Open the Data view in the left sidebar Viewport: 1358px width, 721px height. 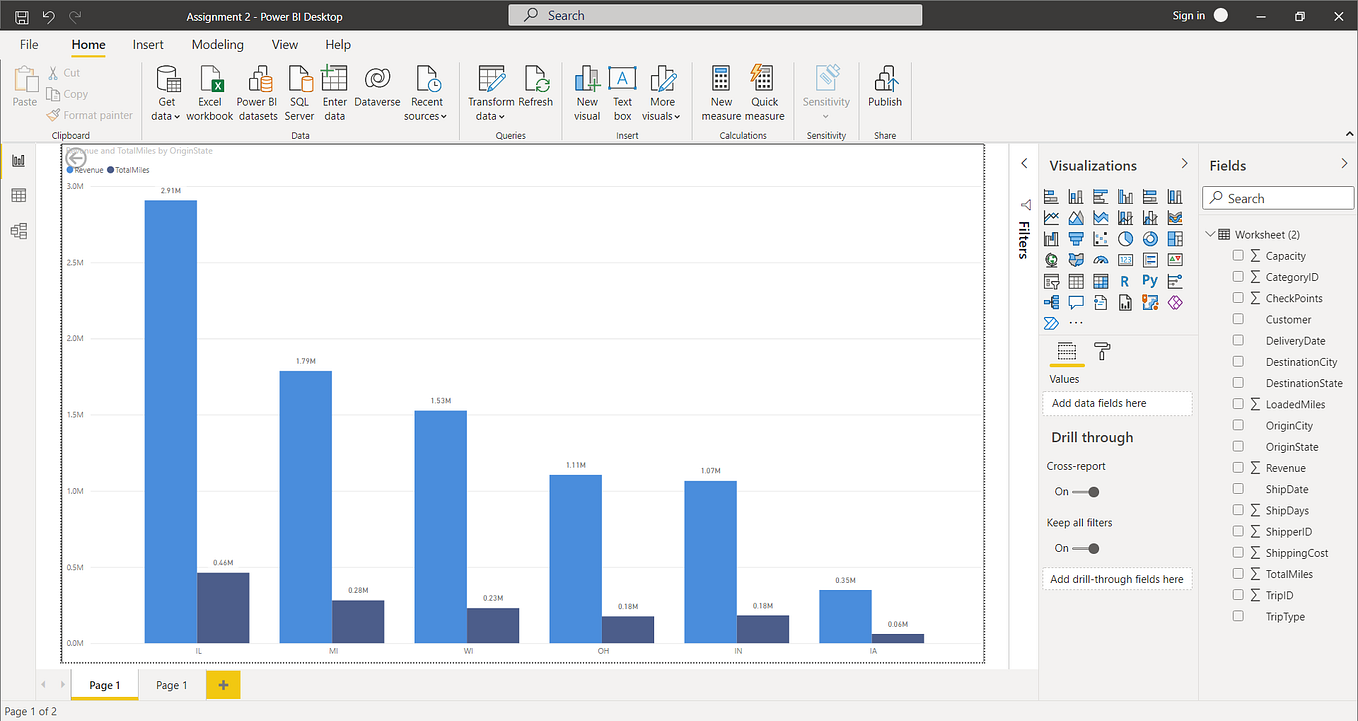pos(18,195)
